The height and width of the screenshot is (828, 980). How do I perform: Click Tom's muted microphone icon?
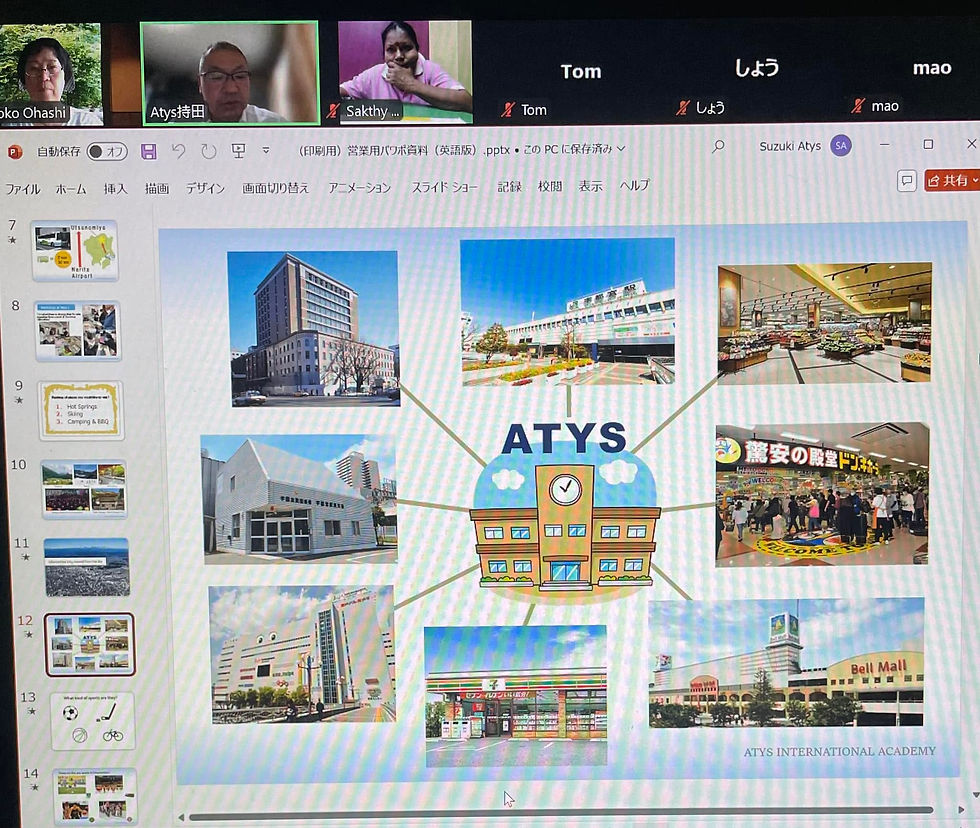pos(508,110)
